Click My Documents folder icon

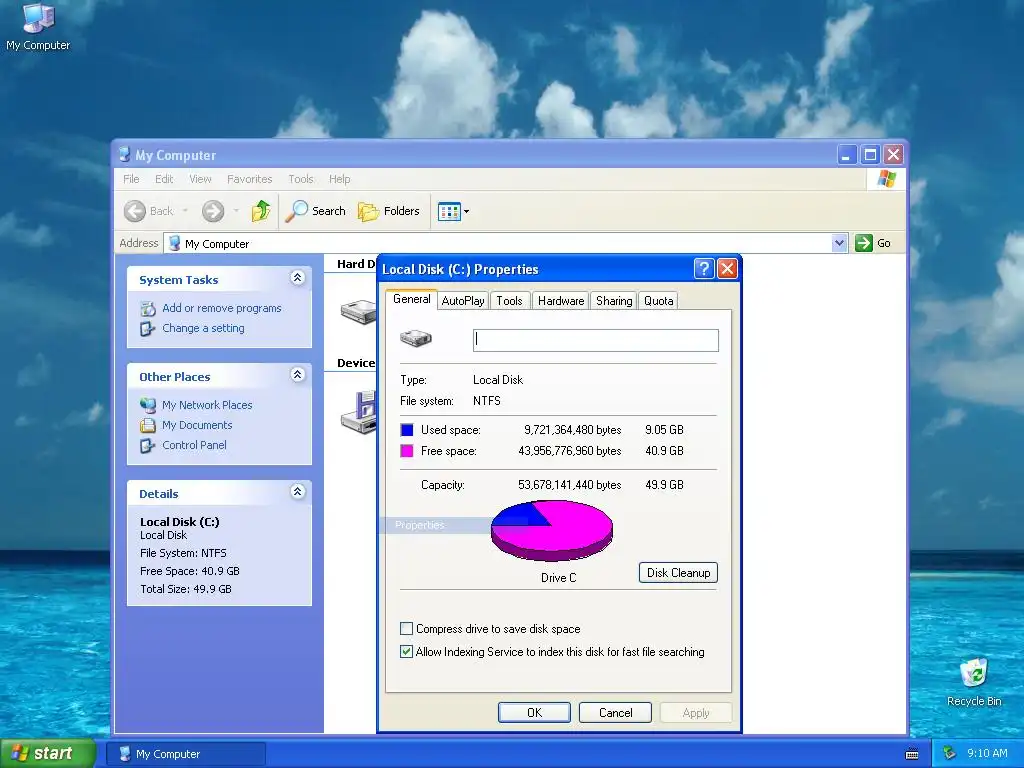tap(148, 425)
